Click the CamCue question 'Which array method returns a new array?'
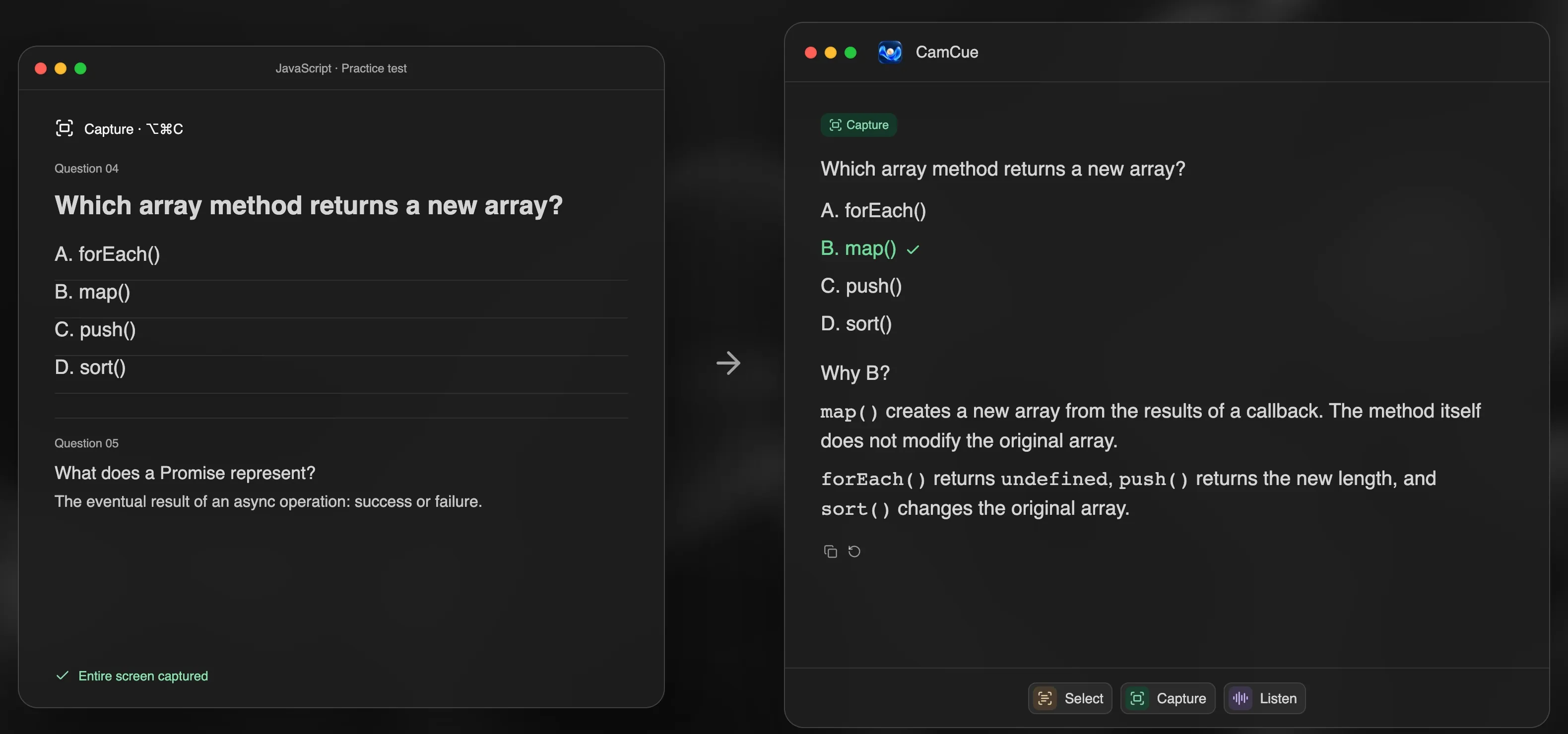 click(1002, 169)
